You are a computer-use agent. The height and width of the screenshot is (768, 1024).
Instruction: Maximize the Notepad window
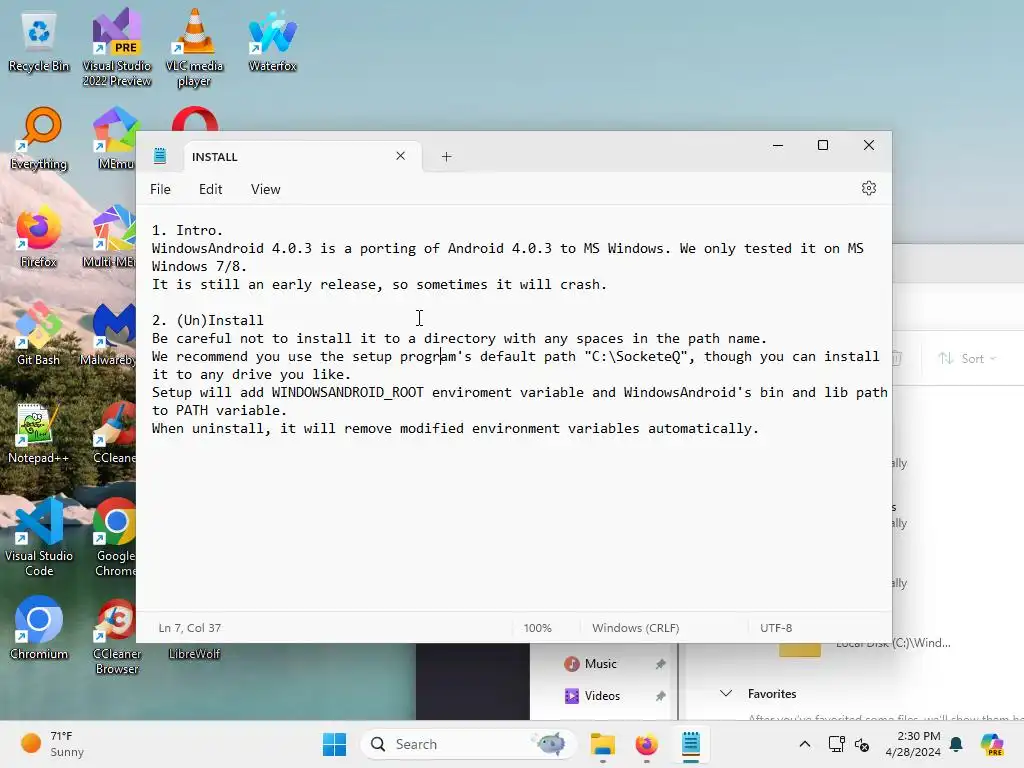point(823,145)
